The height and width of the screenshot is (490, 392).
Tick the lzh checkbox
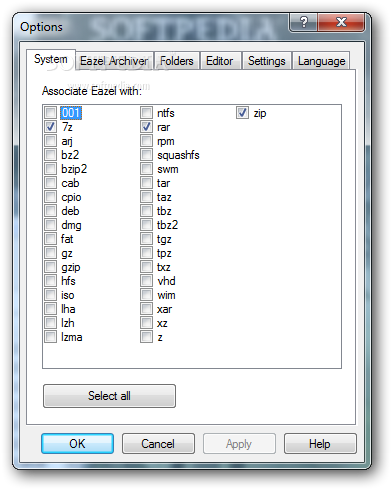tap(51, 323)
